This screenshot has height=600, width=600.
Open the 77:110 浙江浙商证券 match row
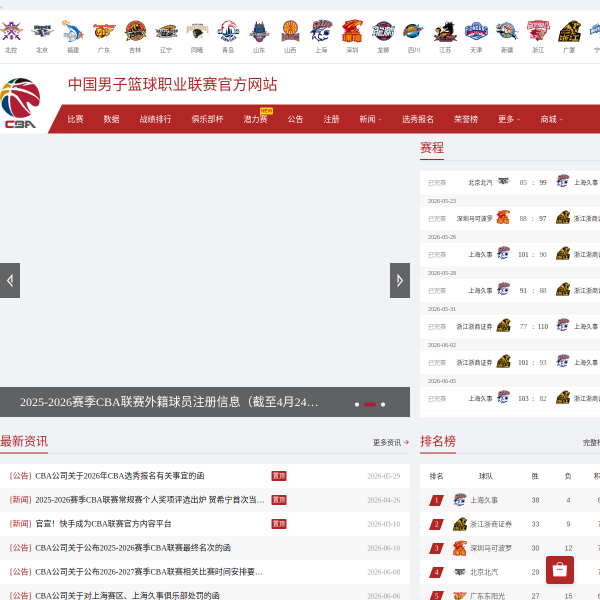(x=510, y=326)
